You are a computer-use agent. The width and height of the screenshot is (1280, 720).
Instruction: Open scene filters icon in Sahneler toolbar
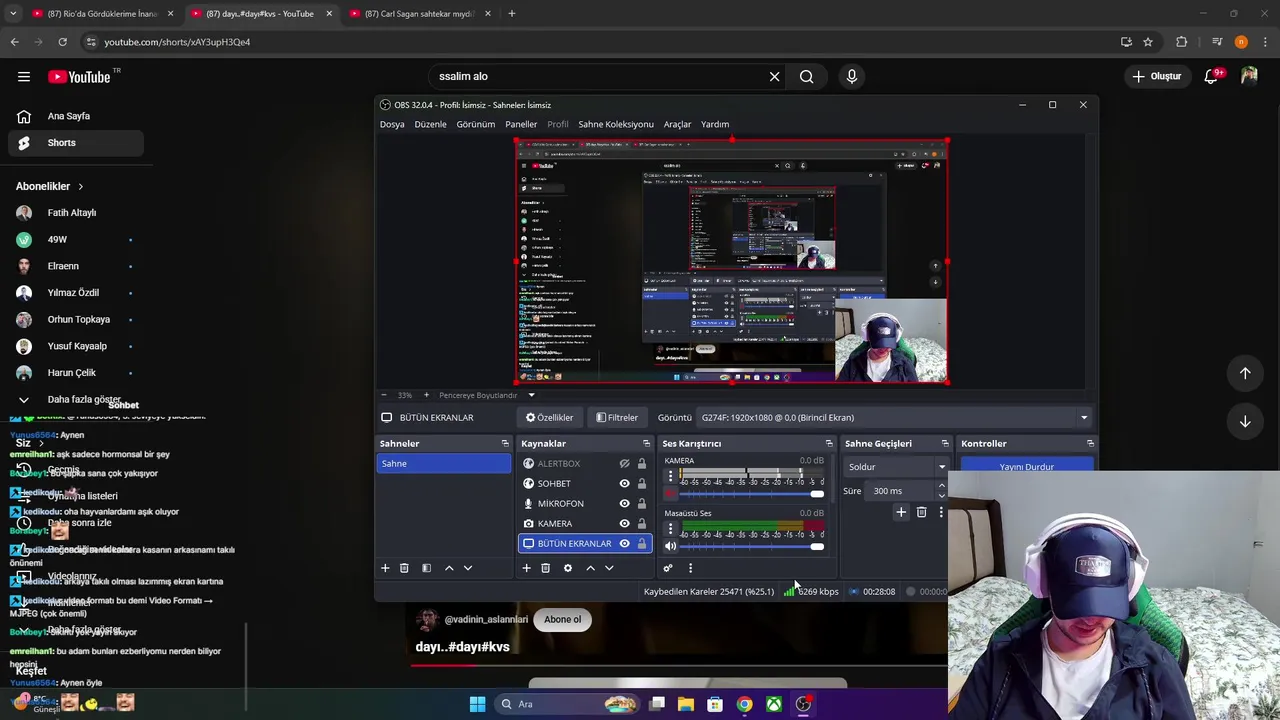point(426,568)
